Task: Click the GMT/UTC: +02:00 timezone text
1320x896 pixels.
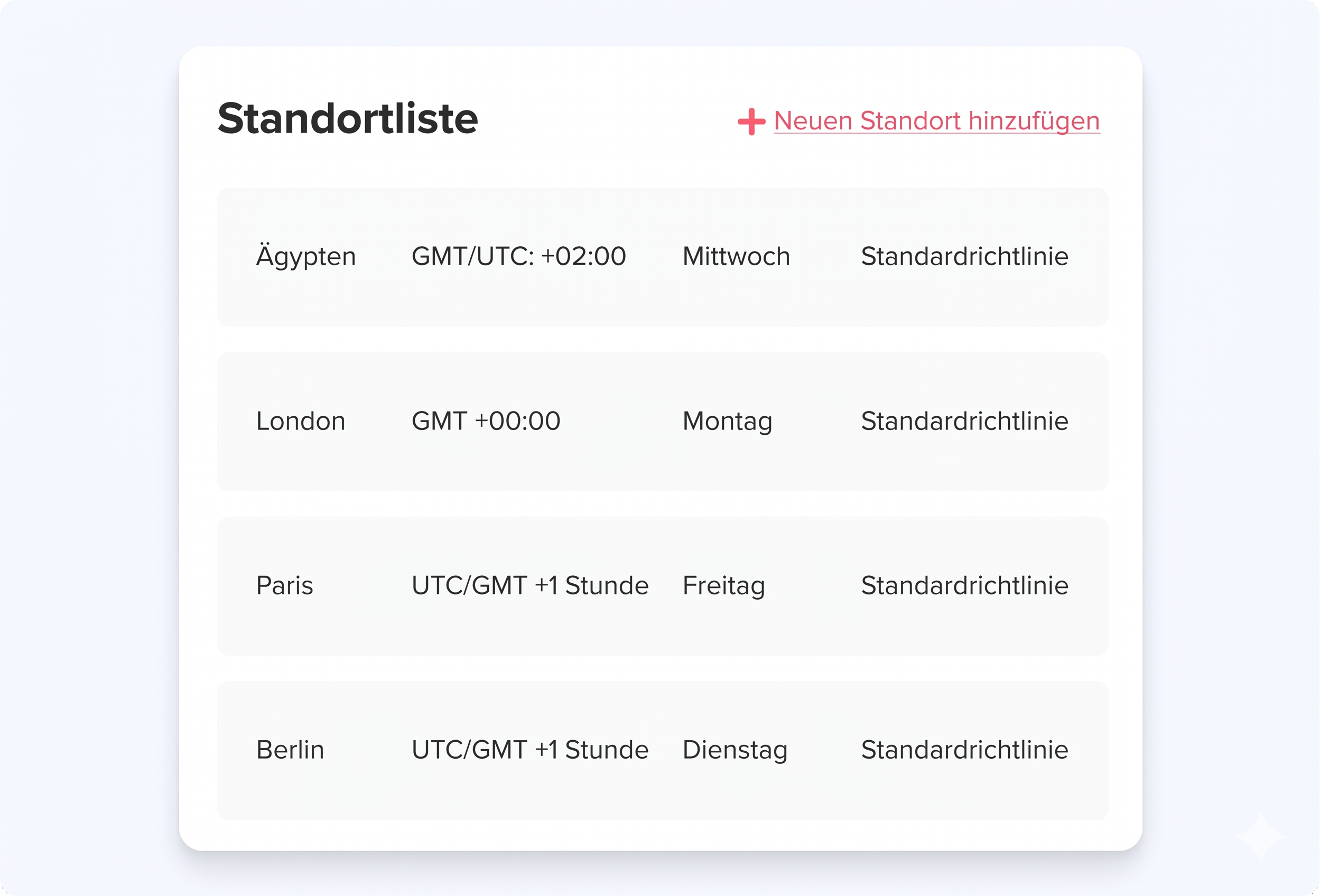Action: (518, 257)
